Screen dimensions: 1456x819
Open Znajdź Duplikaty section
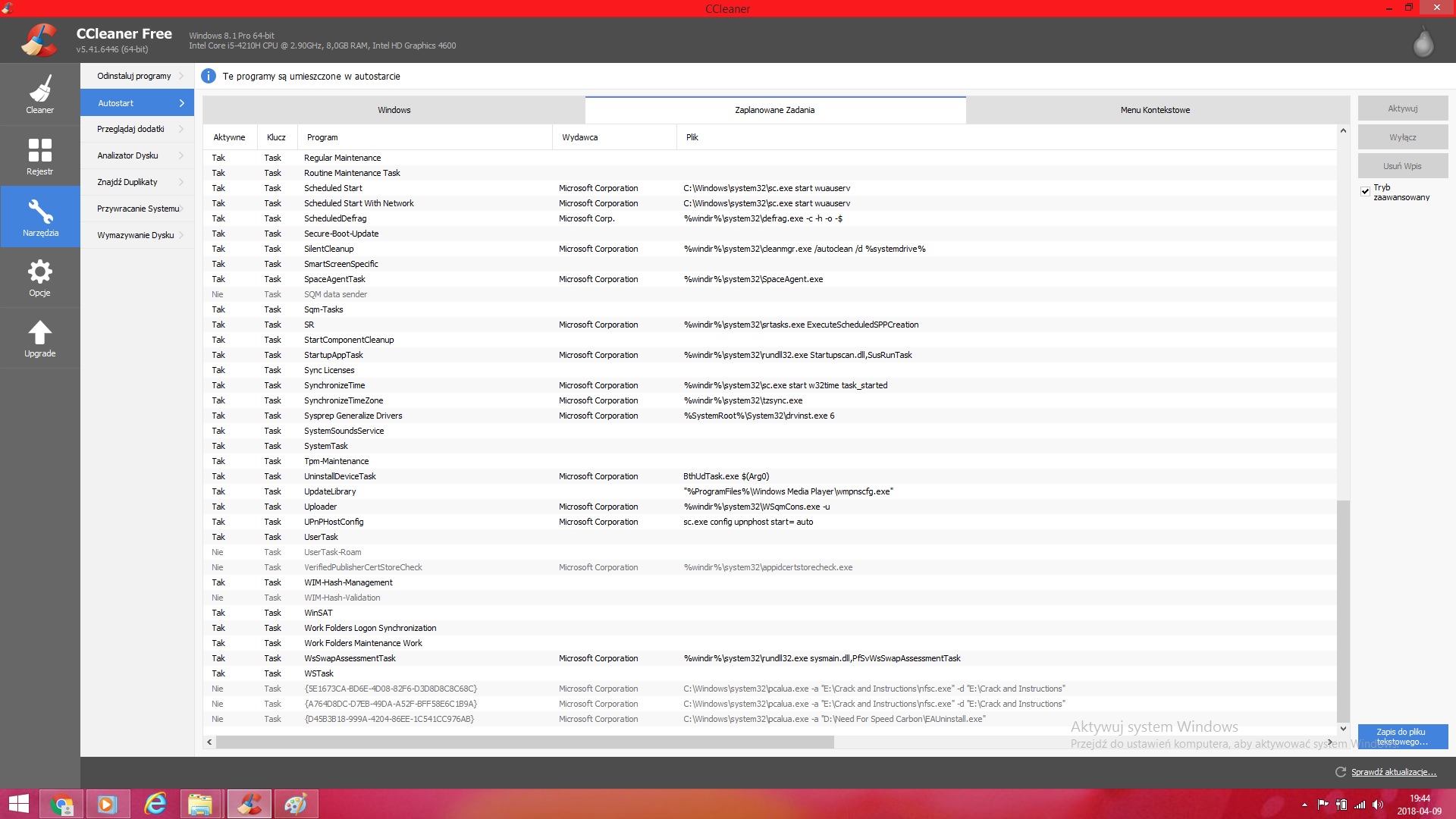[x=137, y=182]
